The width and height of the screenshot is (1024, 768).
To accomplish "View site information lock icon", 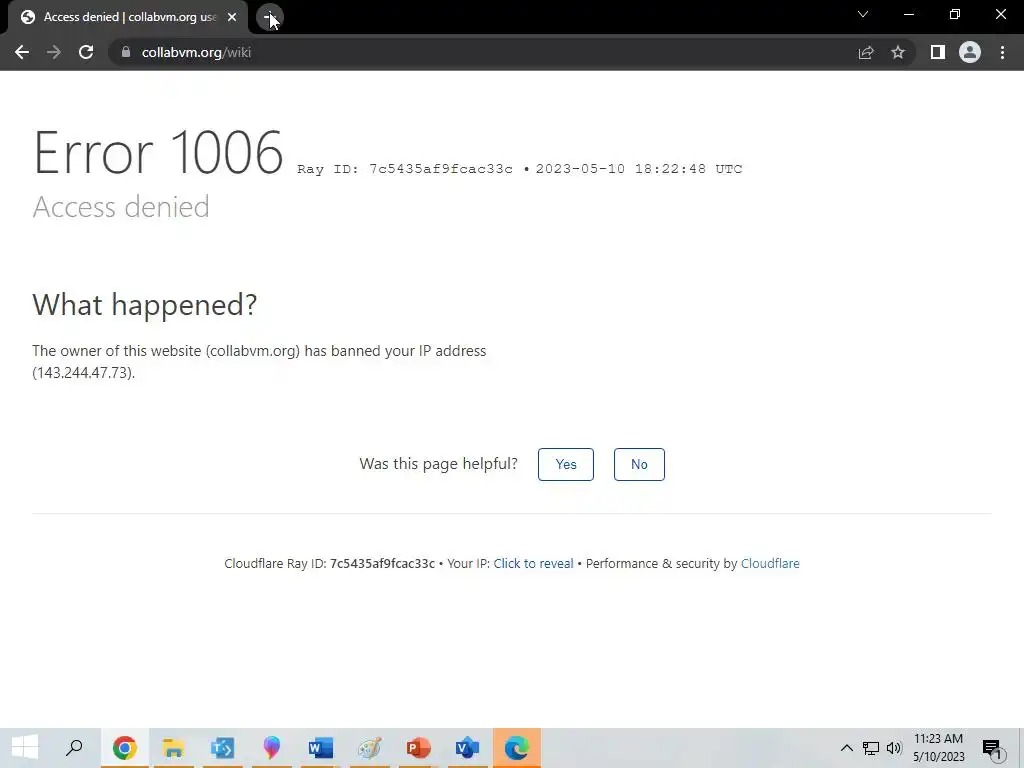I will [126, 52].
